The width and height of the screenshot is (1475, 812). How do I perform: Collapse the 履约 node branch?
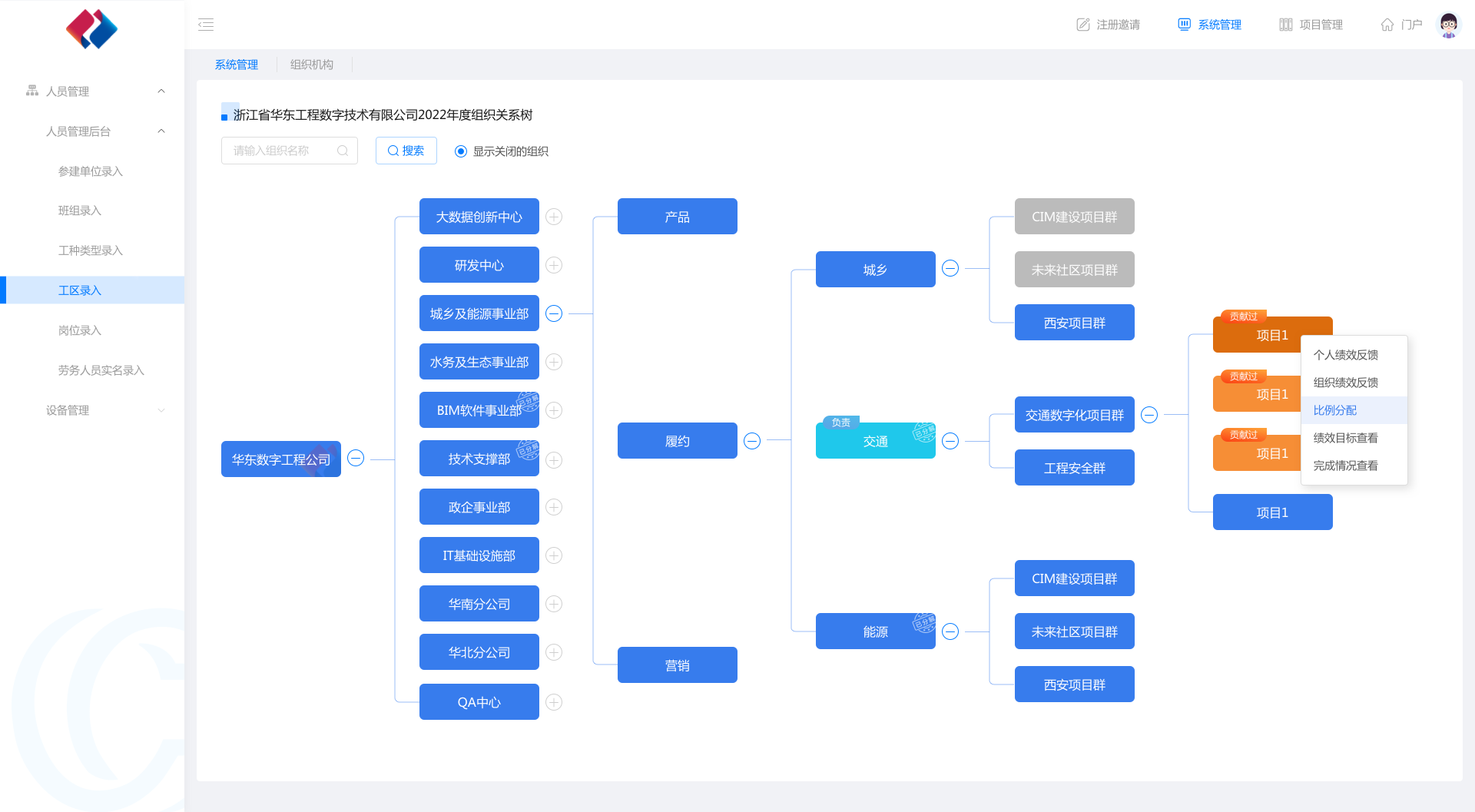(x=752, y=441)
